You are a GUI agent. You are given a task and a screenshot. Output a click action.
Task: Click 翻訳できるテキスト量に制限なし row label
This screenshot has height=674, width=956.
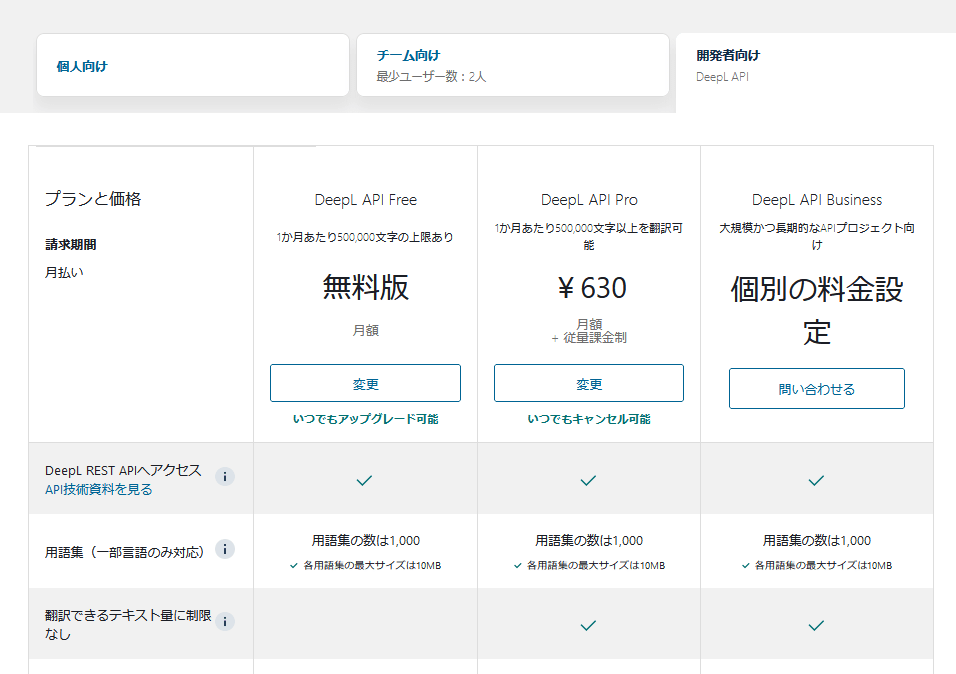tap(128, 625)
